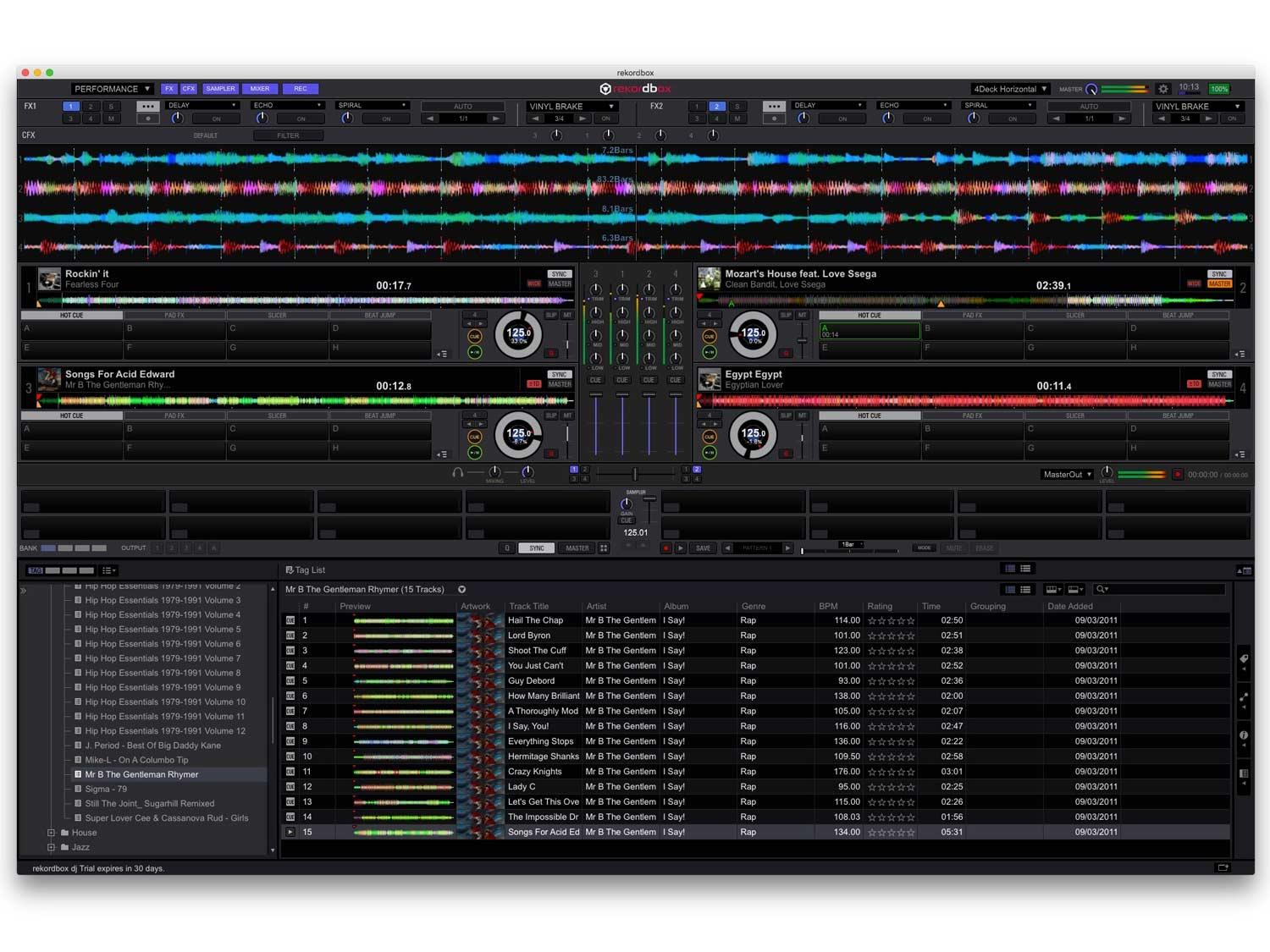The width and height of the screenshot is (1270, 952).
Task: Open the PERFORMANCE mode dropdown
Action: (112, 89)
